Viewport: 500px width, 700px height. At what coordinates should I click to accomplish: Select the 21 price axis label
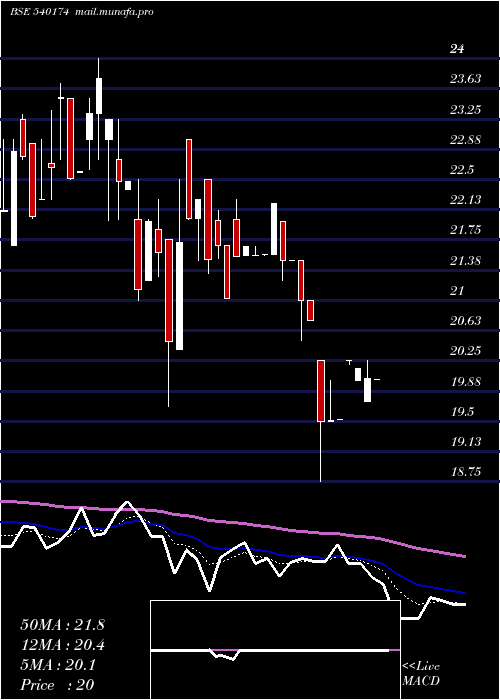pos(457,291)
